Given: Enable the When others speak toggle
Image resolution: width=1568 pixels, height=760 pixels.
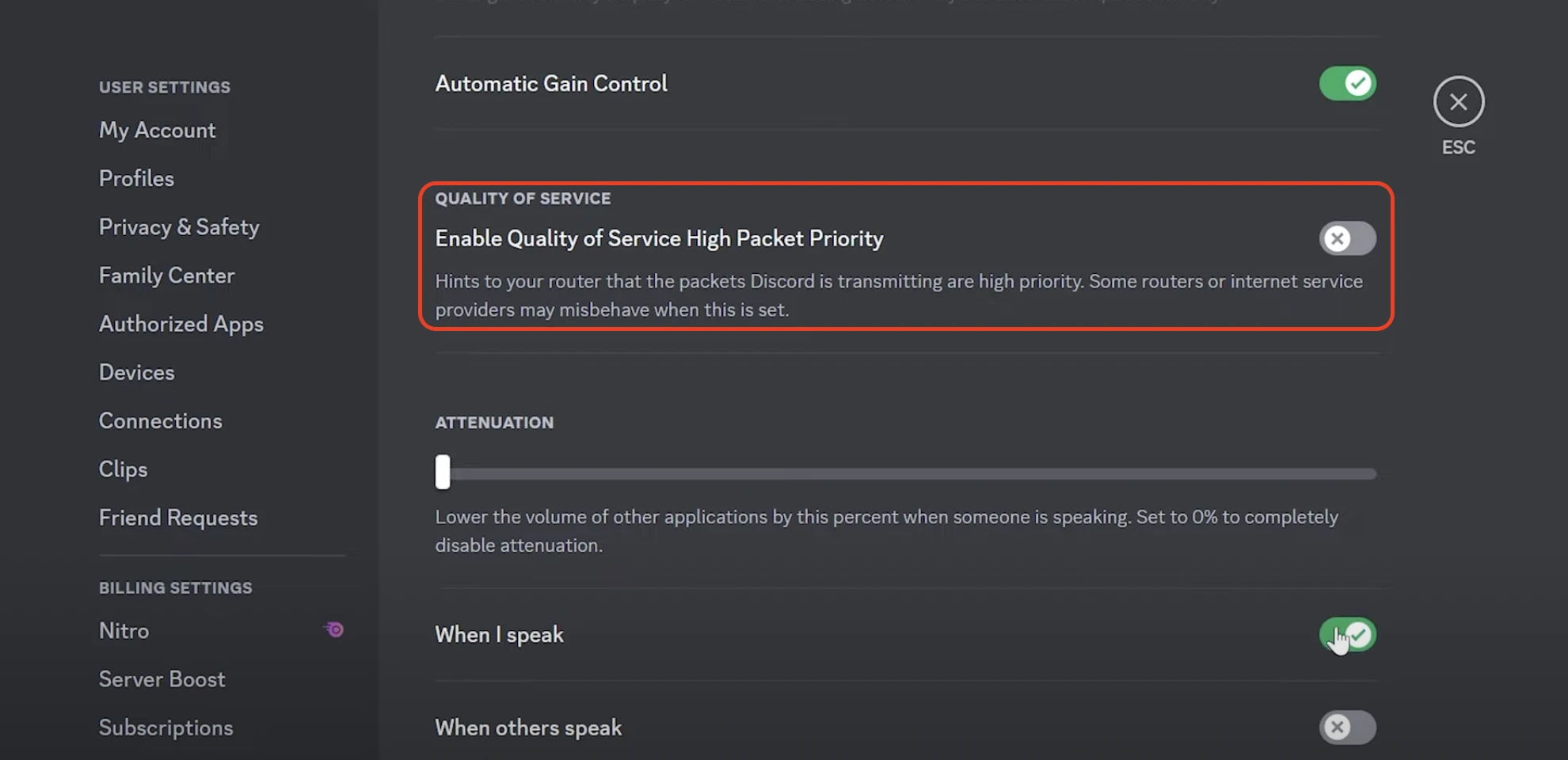Looking at the screenshot, I should [x=1347, y=728].
